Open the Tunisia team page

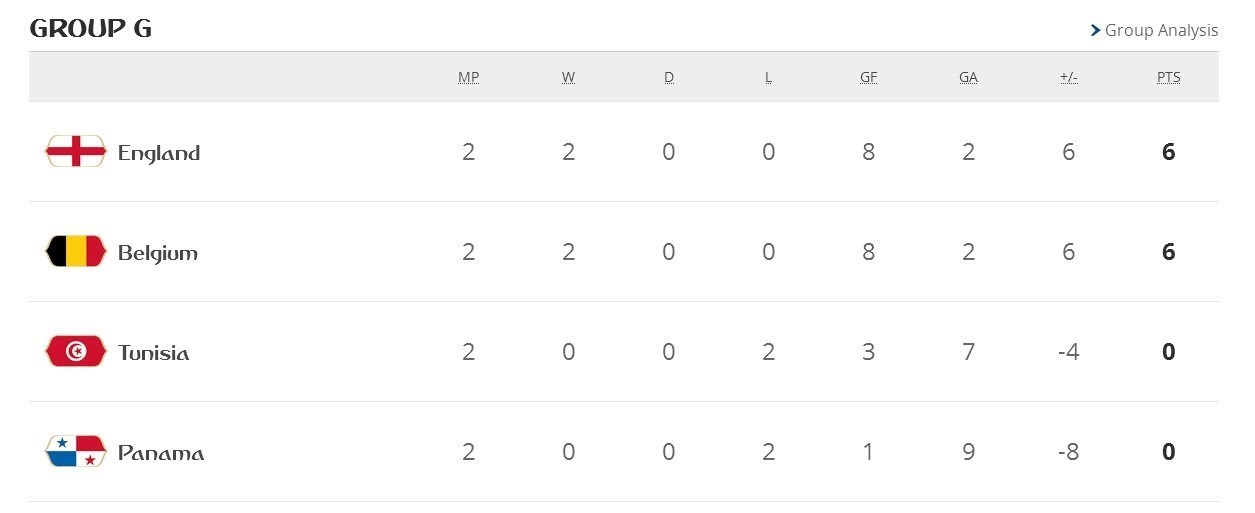pos(154,353)
